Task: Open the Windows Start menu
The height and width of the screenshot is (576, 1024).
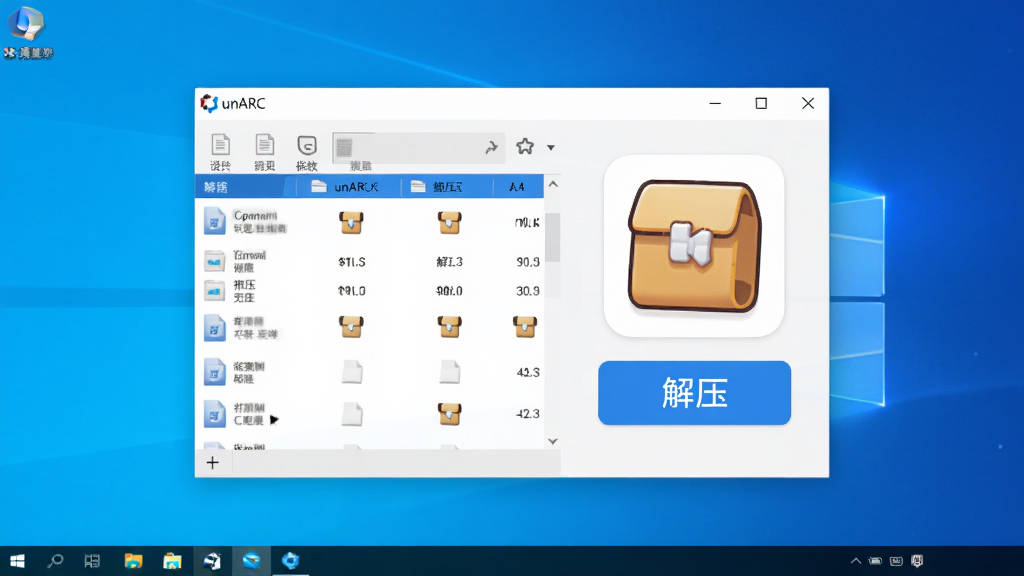Action: (x=18, y=561)
